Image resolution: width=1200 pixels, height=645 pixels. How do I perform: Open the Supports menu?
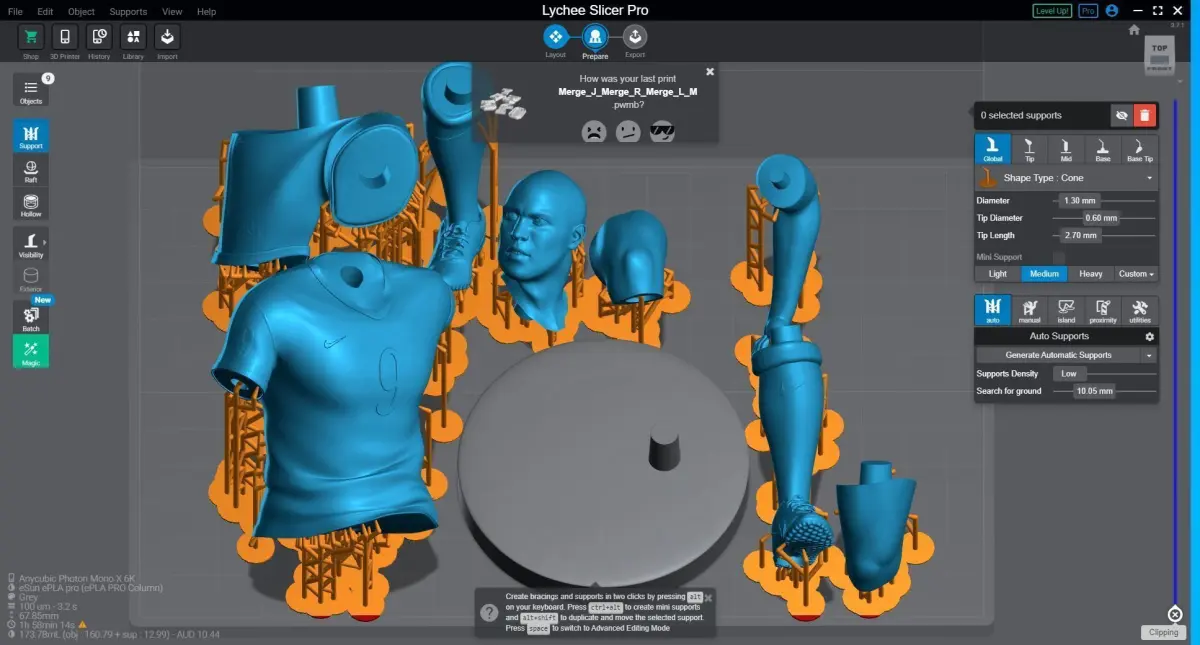128,11
